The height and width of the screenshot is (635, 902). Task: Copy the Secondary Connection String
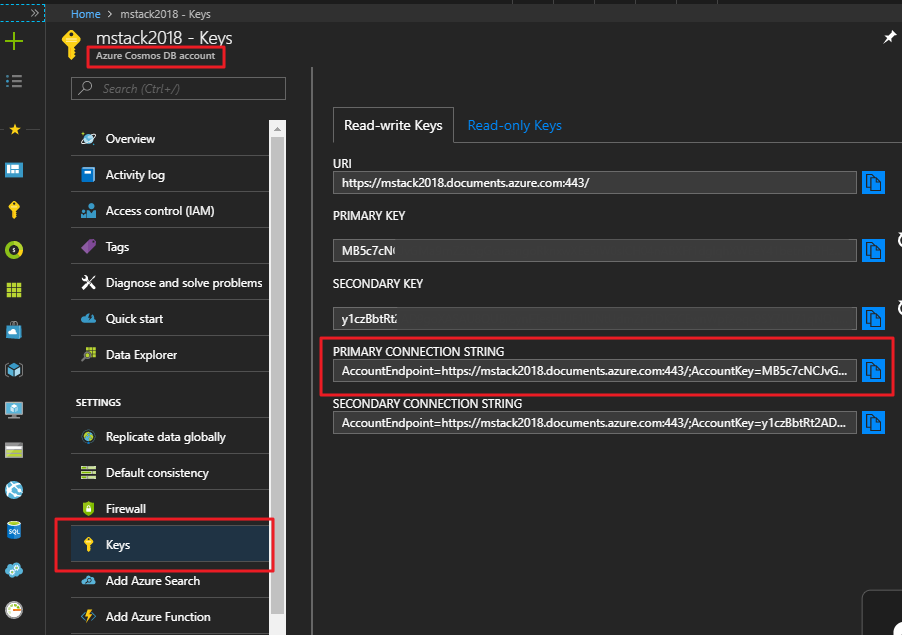pos(873,423)
